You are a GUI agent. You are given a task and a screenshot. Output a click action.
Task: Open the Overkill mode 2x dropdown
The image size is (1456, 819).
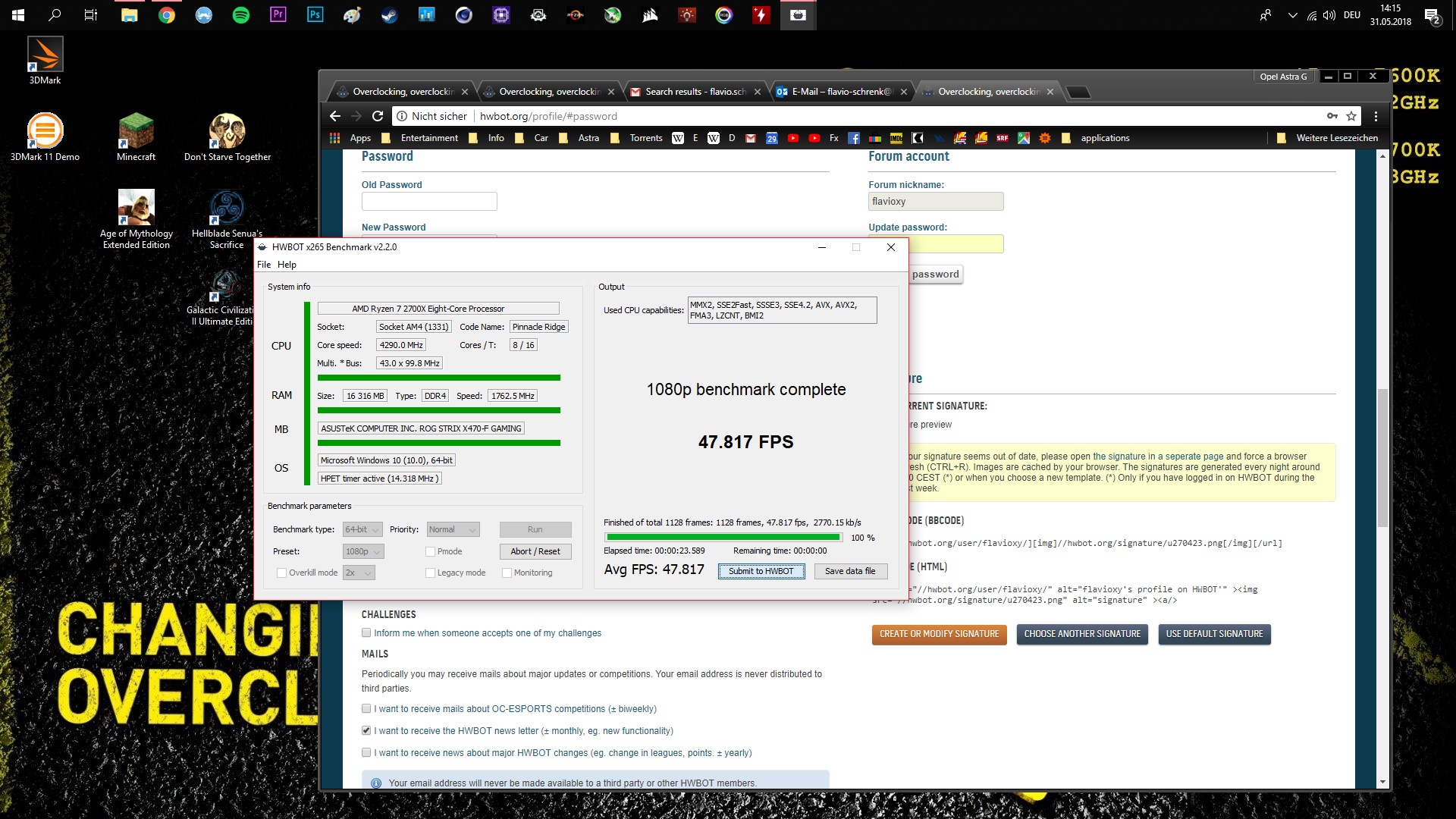(x=359, y=573)
